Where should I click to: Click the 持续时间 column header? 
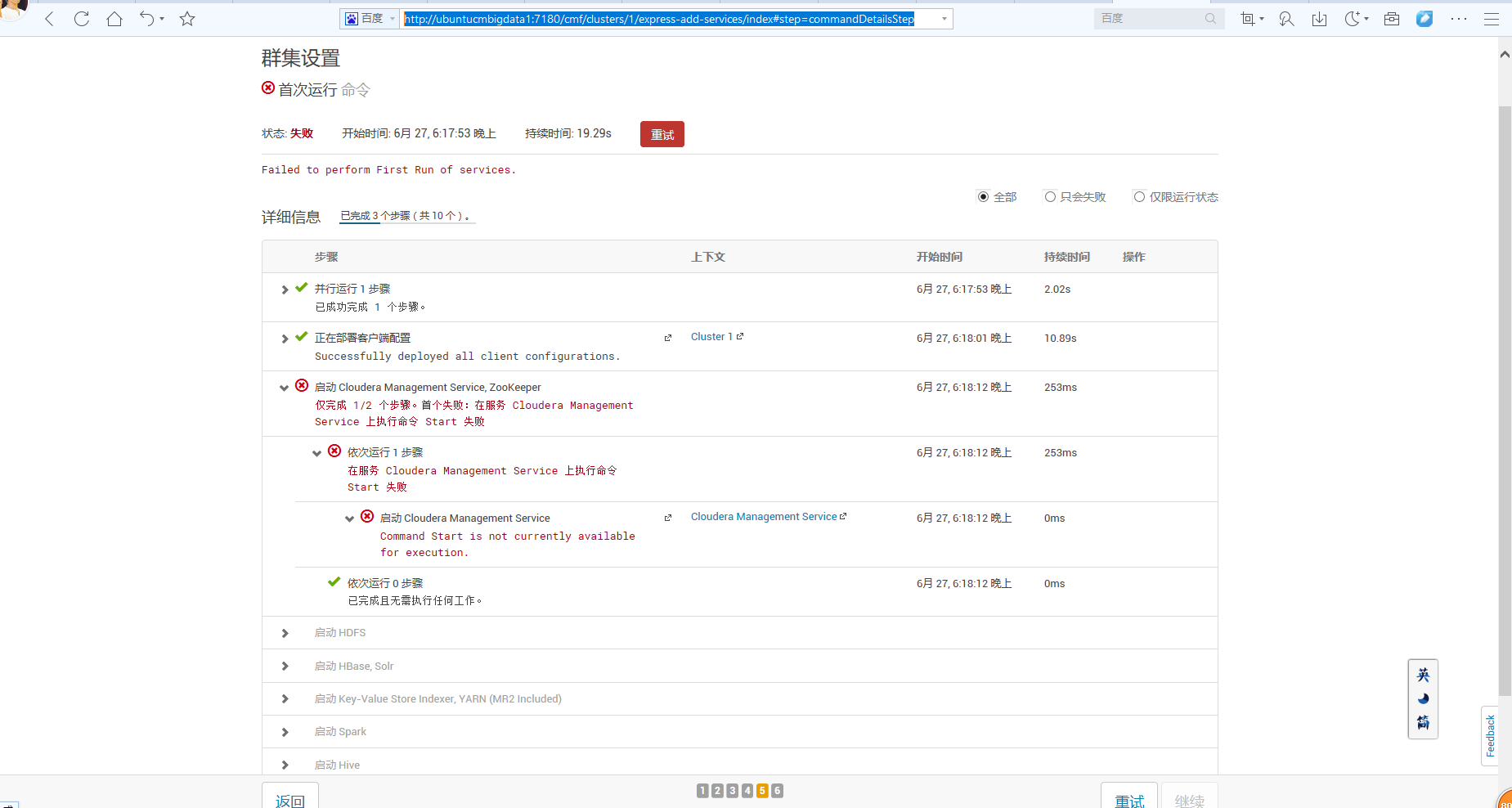click(1067, 257)
